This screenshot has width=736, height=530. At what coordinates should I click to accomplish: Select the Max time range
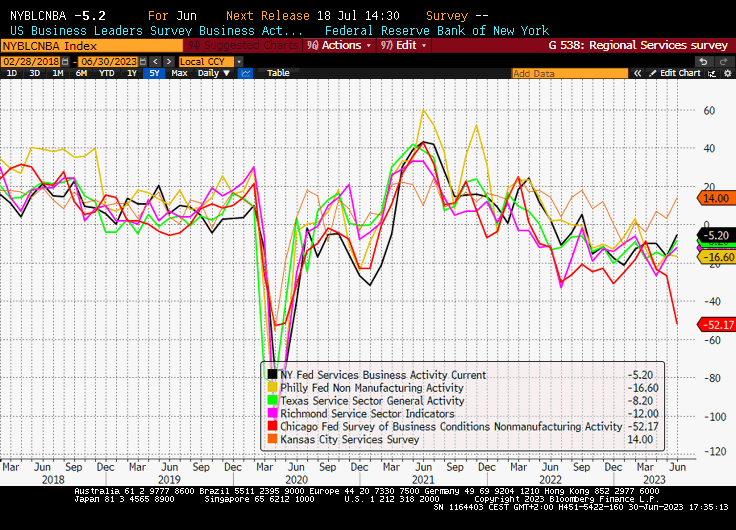(x=179, y=73)
